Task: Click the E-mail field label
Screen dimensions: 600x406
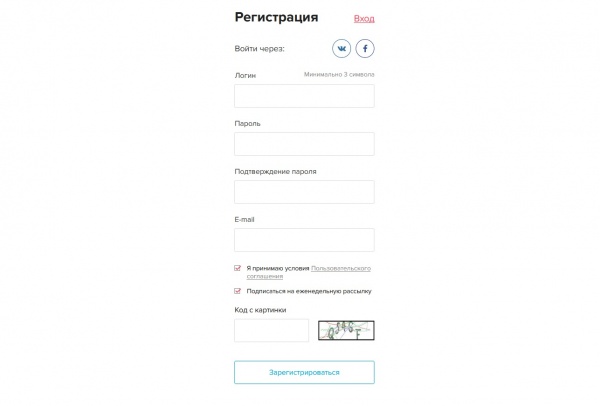Action: 245,219
